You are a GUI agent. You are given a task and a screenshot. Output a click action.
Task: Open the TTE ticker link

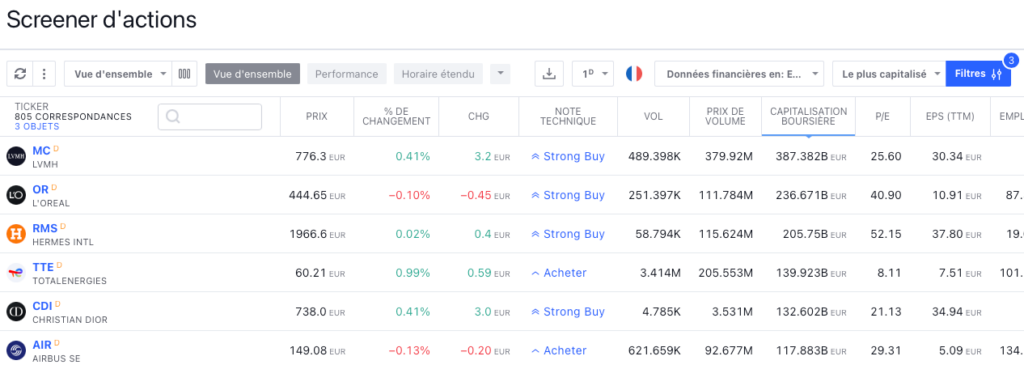pyautogui.click(x=43, y=267)
